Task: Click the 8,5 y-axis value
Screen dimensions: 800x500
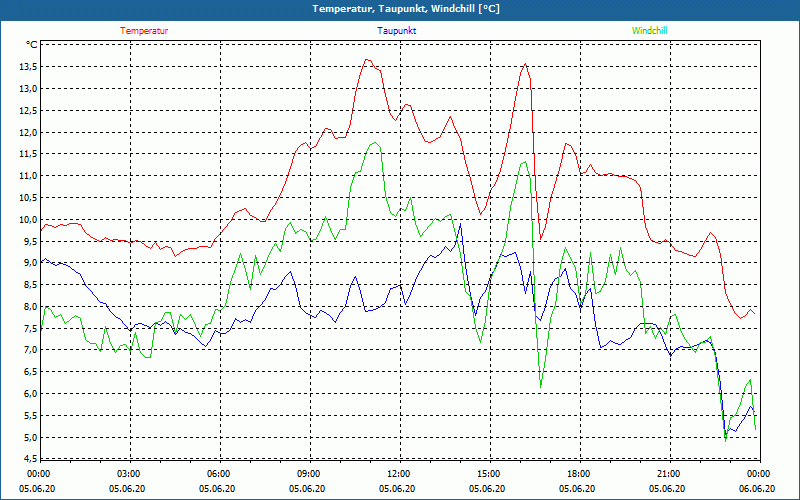Action: point(30,285)
